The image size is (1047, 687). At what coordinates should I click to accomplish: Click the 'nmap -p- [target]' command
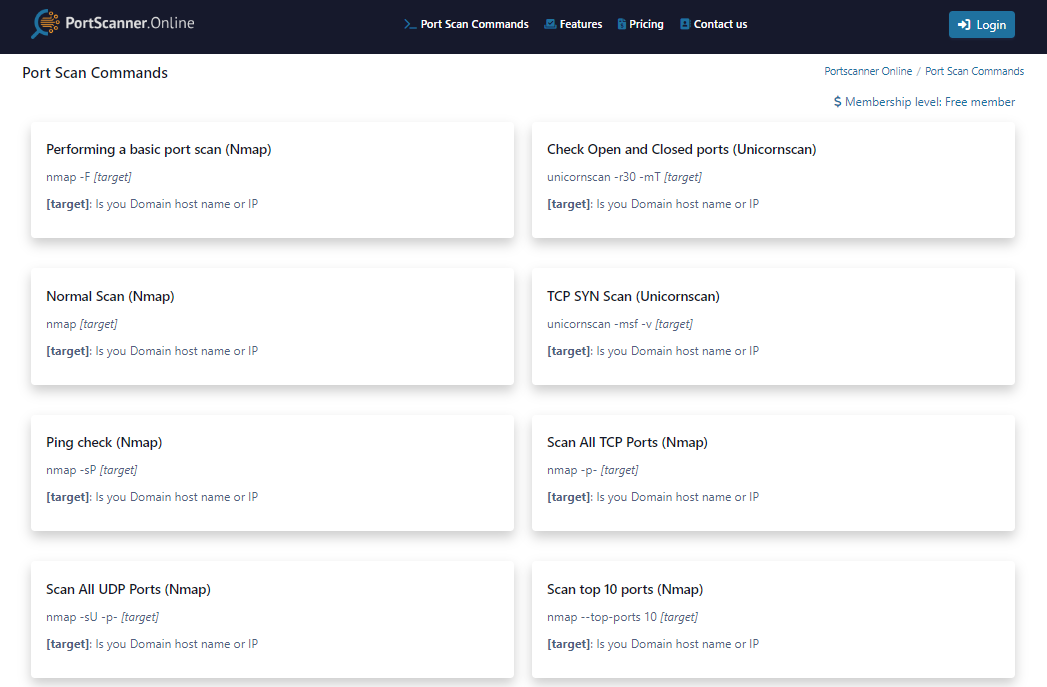(x=592, y=470)
